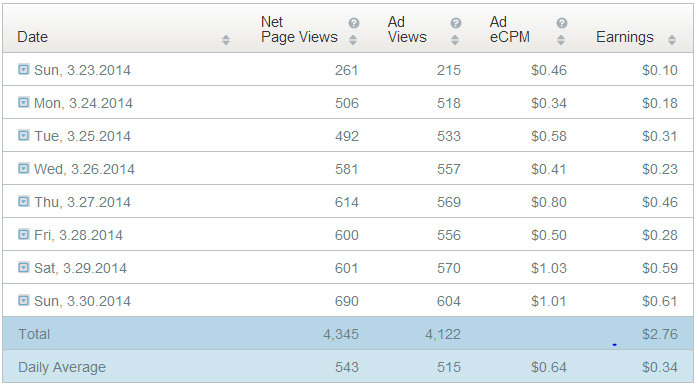This screenshot has width=698, height=387.
Task: Select date text Thu, 3.27.2014
Action: (x=82, y=202)
